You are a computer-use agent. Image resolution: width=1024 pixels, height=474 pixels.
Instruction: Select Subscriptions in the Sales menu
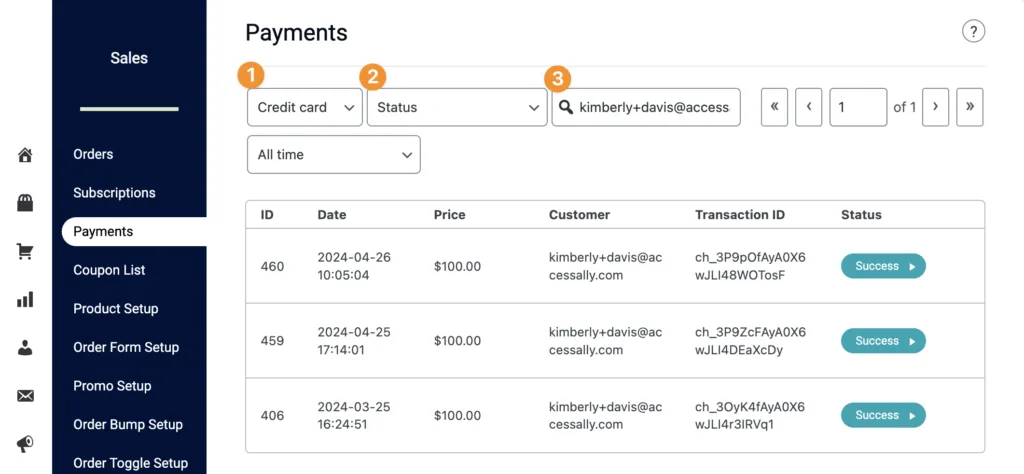tap(114, 193)
